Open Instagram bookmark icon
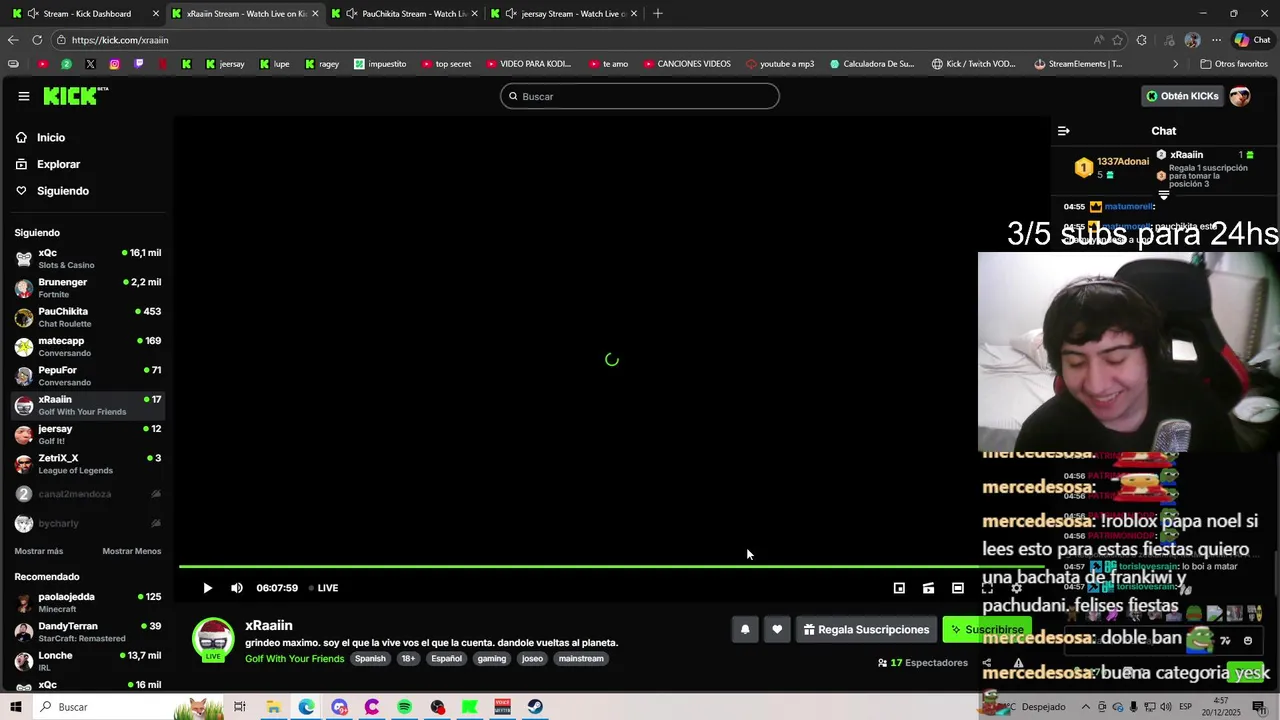This screenshot has height=720, width=1280. [x=115, y=64]
